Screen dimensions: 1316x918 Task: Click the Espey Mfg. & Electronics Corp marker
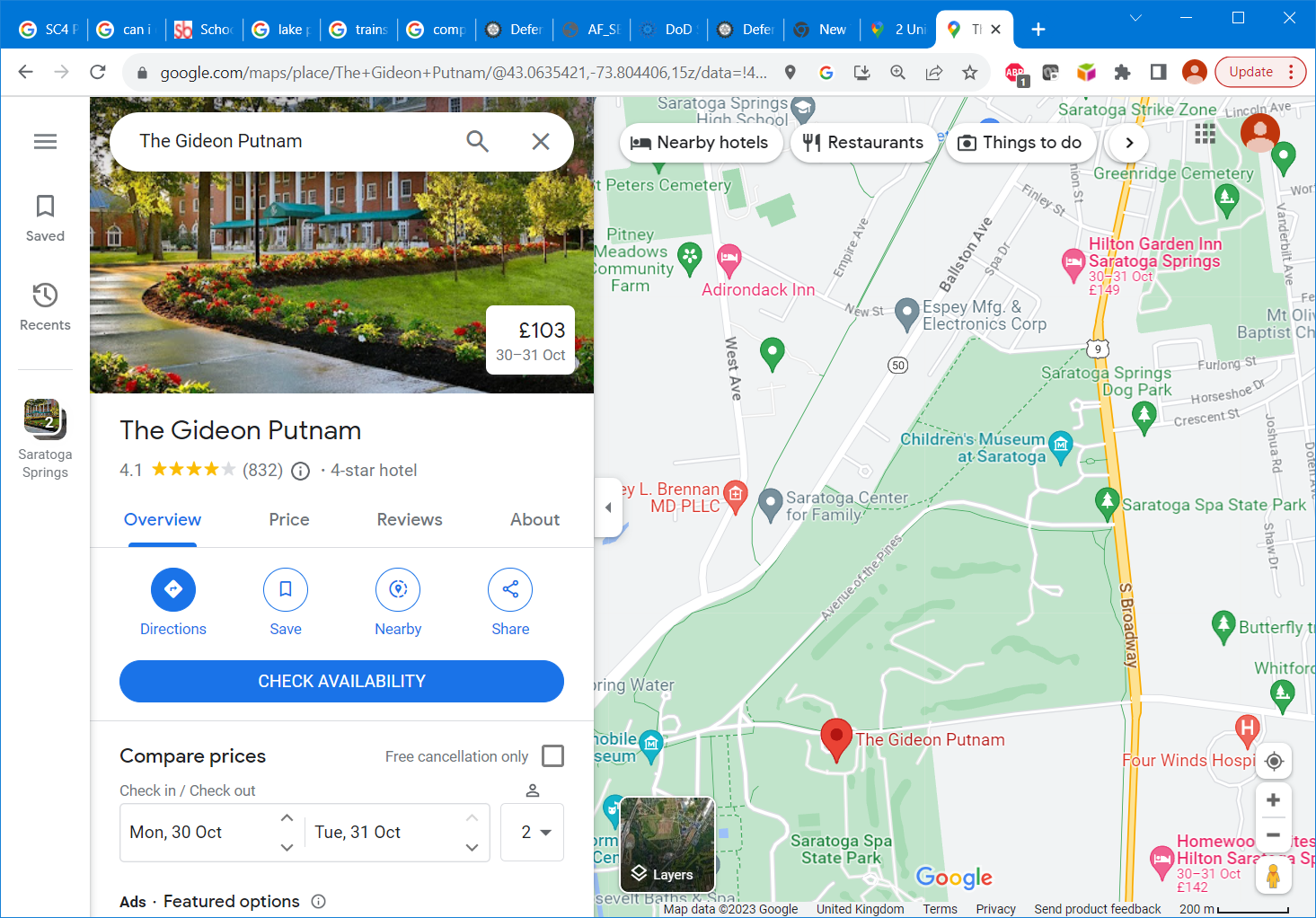click(x=907, y=315)
